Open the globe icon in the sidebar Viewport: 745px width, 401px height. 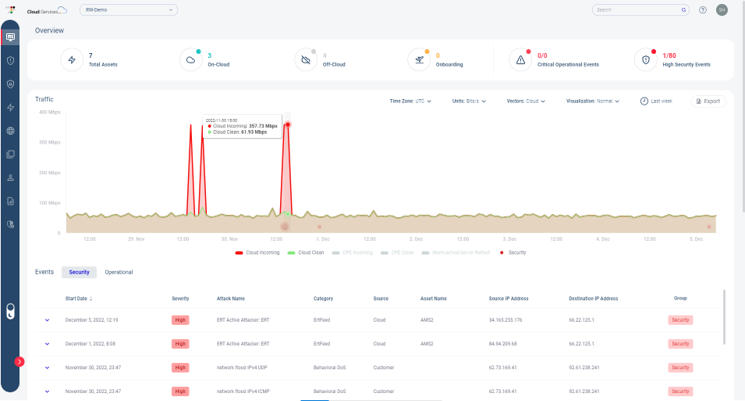click(10, 131)
